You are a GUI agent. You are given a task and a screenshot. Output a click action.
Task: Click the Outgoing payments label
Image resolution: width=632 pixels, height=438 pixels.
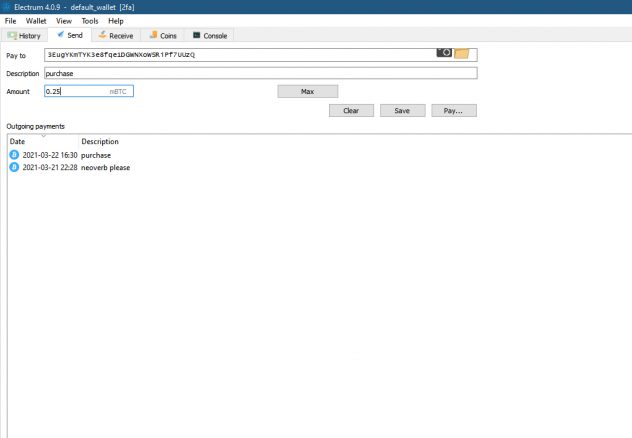coord(35,127)
